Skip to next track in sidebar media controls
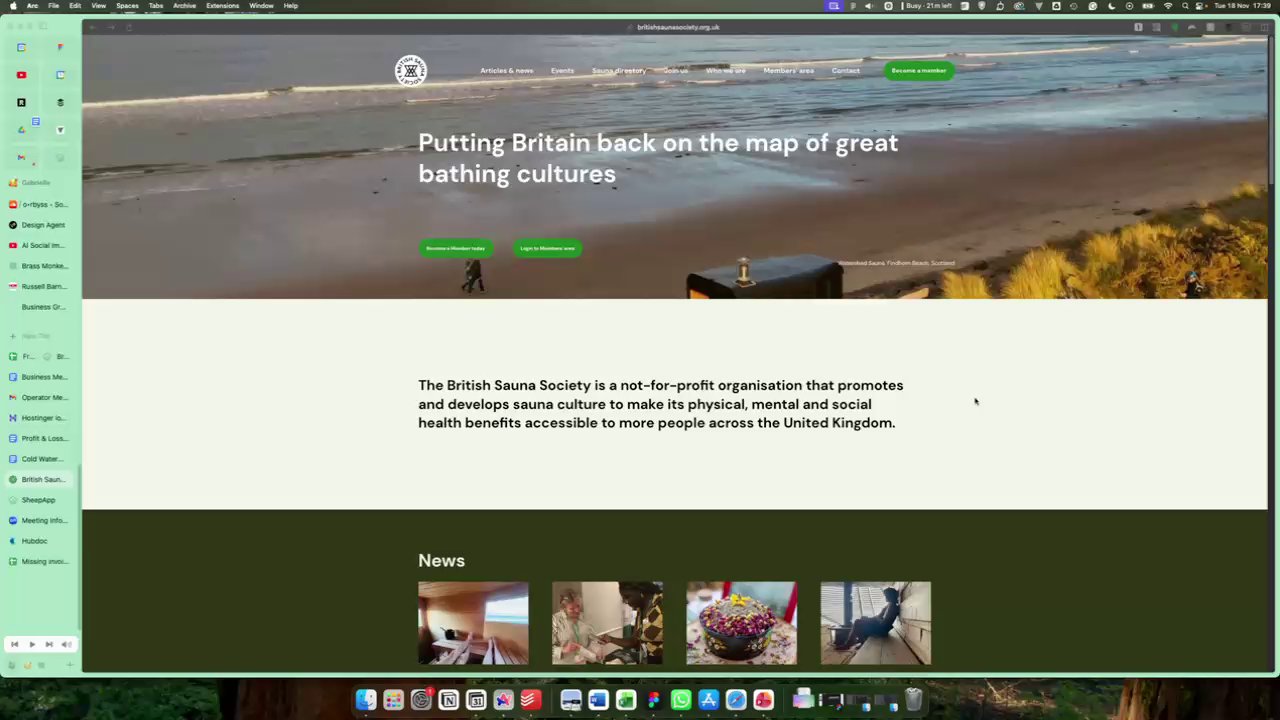Image resolution: width=1280 pixels, height=720 pixels. (48, 645)
